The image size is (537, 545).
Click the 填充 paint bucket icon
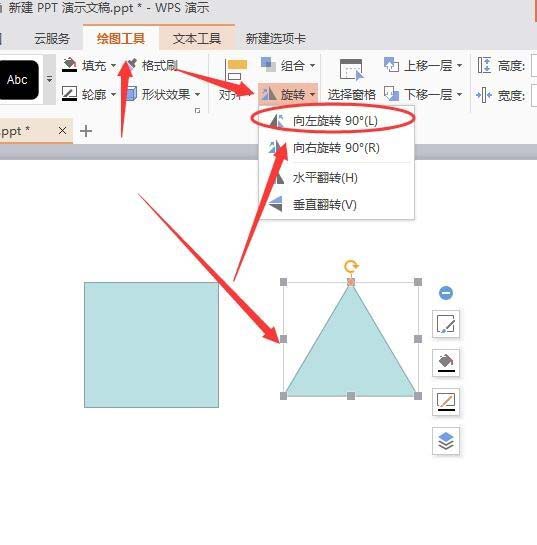(x=70, y=65)
